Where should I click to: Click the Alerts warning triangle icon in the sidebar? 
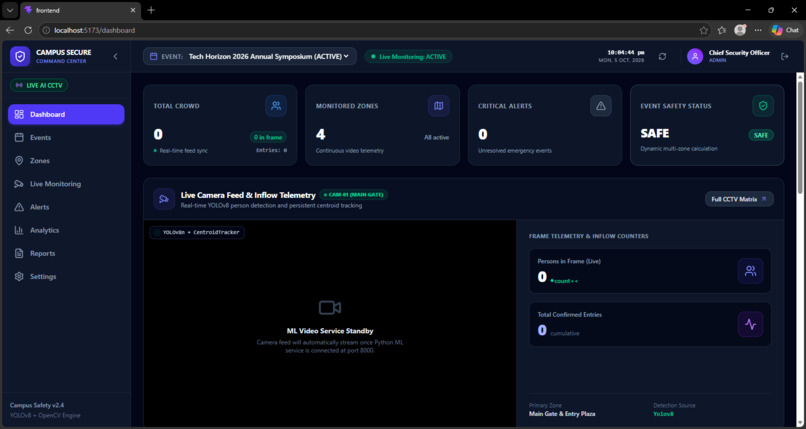[19, 207]
